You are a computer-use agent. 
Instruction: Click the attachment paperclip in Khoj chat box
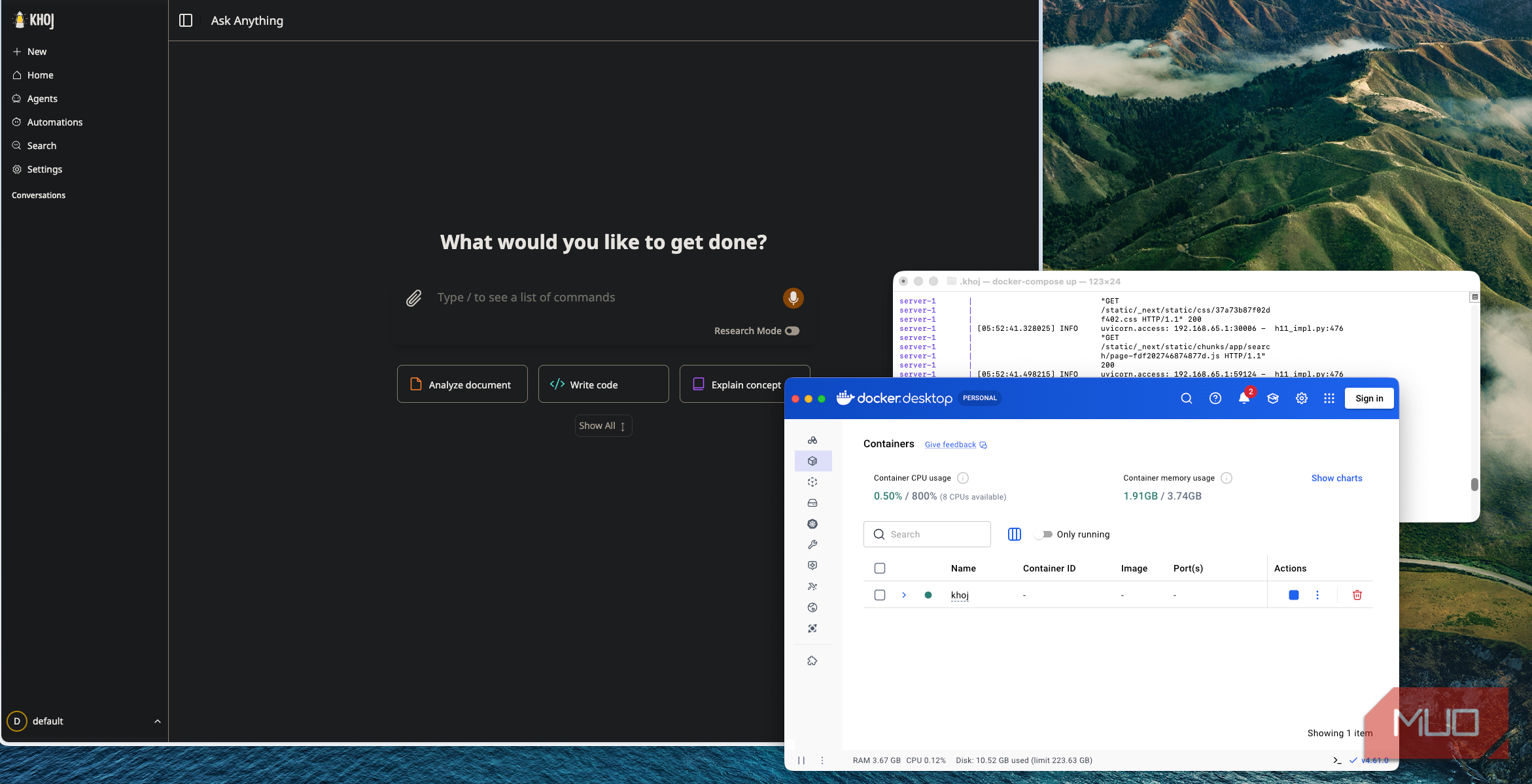(x=413, y=298)
